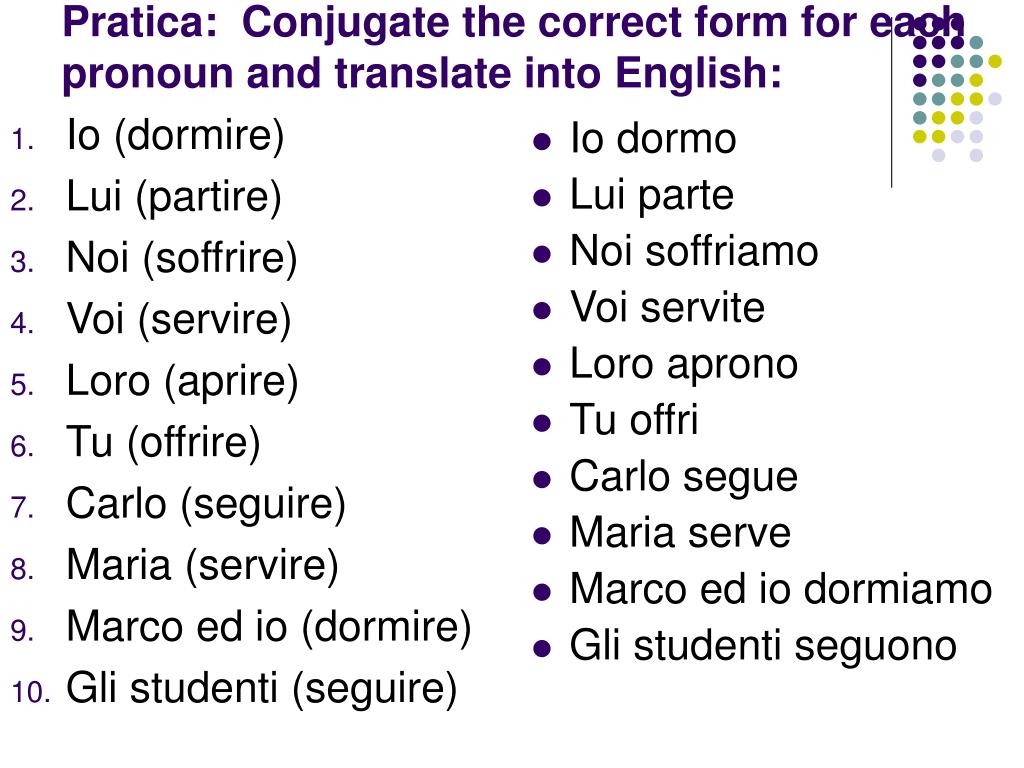The height and width of the screenshot is (768, 1024).
Task: Click the bullet before "Loro aprono"
Action: 541,366
